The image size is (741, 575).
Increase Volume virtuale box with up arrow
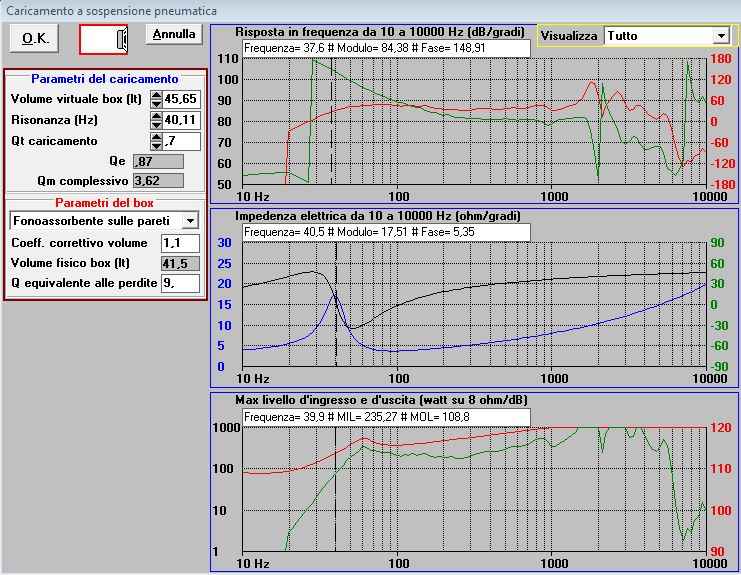pos(156,94)
